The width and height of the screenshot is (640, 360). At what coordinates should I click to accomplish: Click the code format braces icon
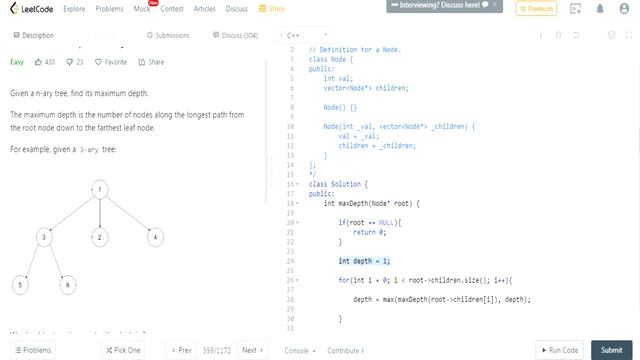pyautogui.click(x=558, y=36)
